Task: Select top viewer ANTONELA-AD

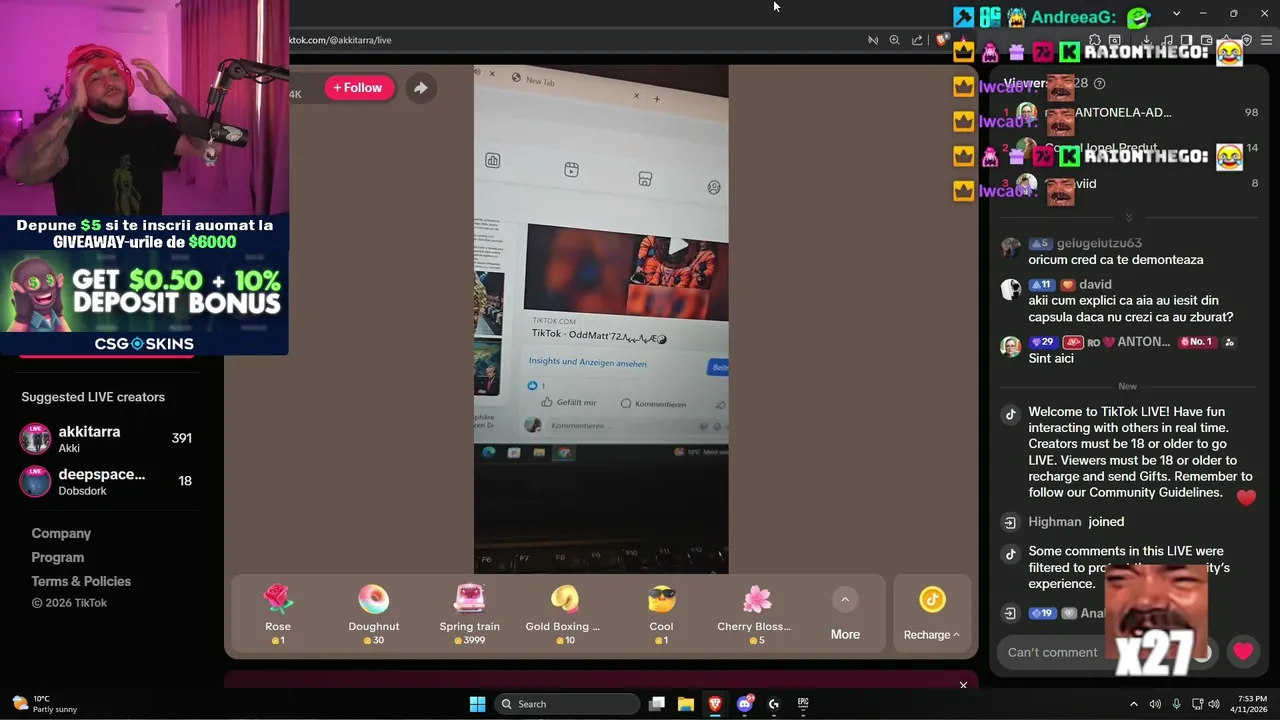Action: pyautogui.click(x=1122, y=113)
